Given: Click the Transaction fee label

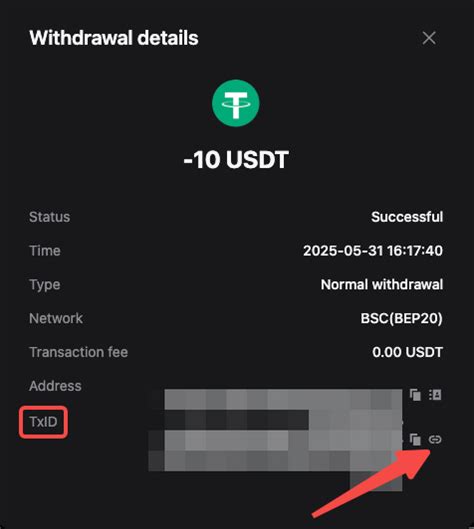Looking at the screenshot, I should coord(79,352).
